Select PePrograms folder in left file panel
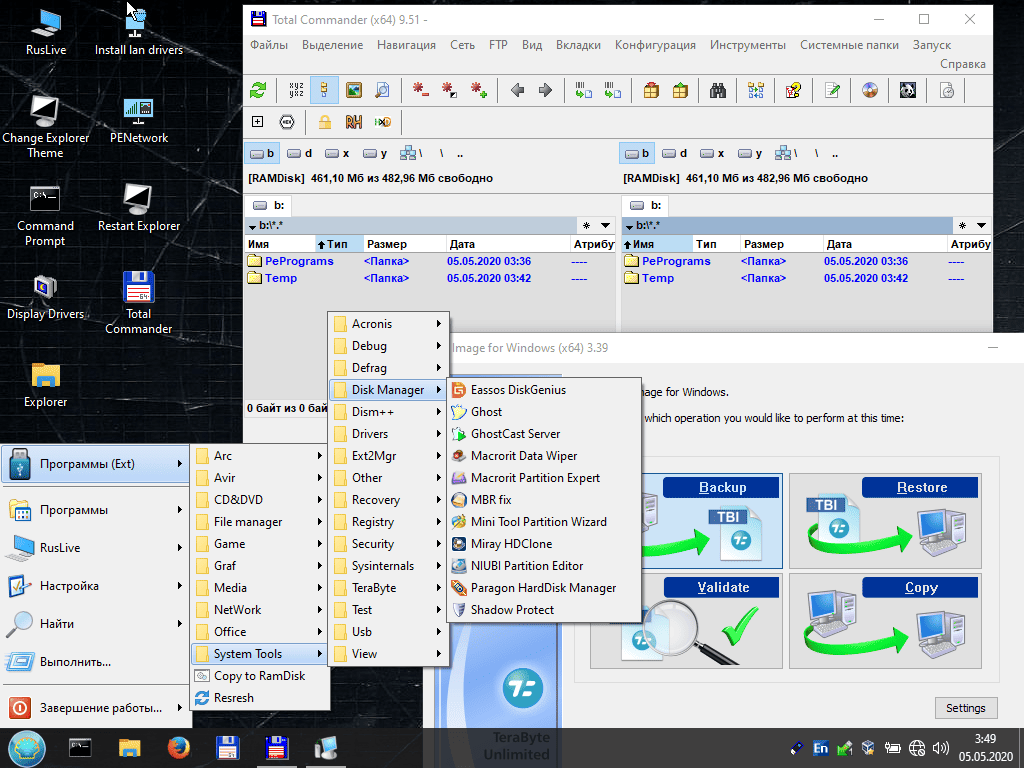 (299, 261)
